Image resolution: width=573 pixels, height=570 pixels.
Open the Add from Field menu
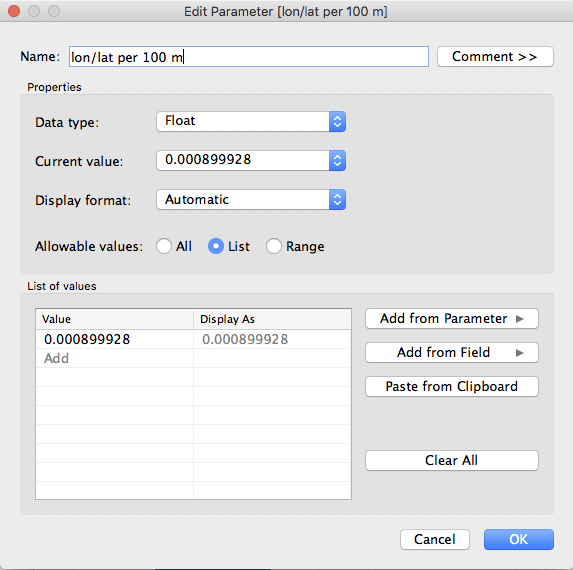coord(452,353)
